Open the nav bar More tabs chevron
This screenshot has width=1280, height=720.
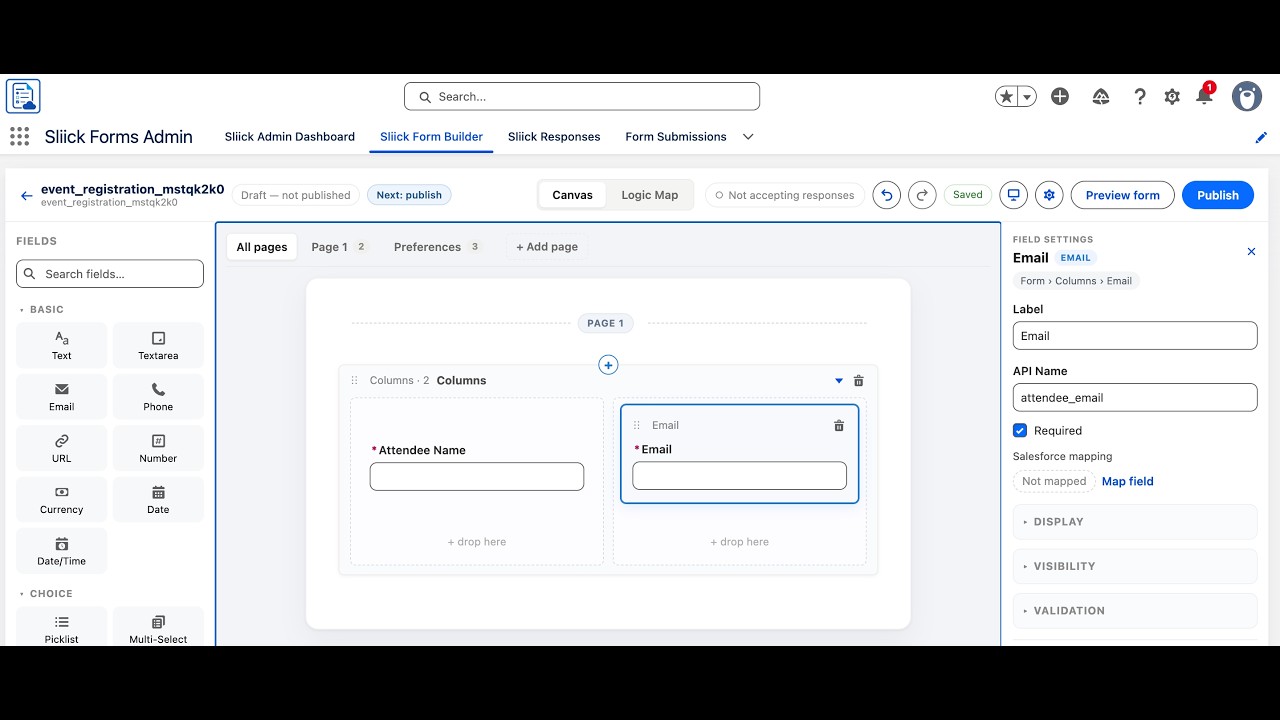pos(748,137)
